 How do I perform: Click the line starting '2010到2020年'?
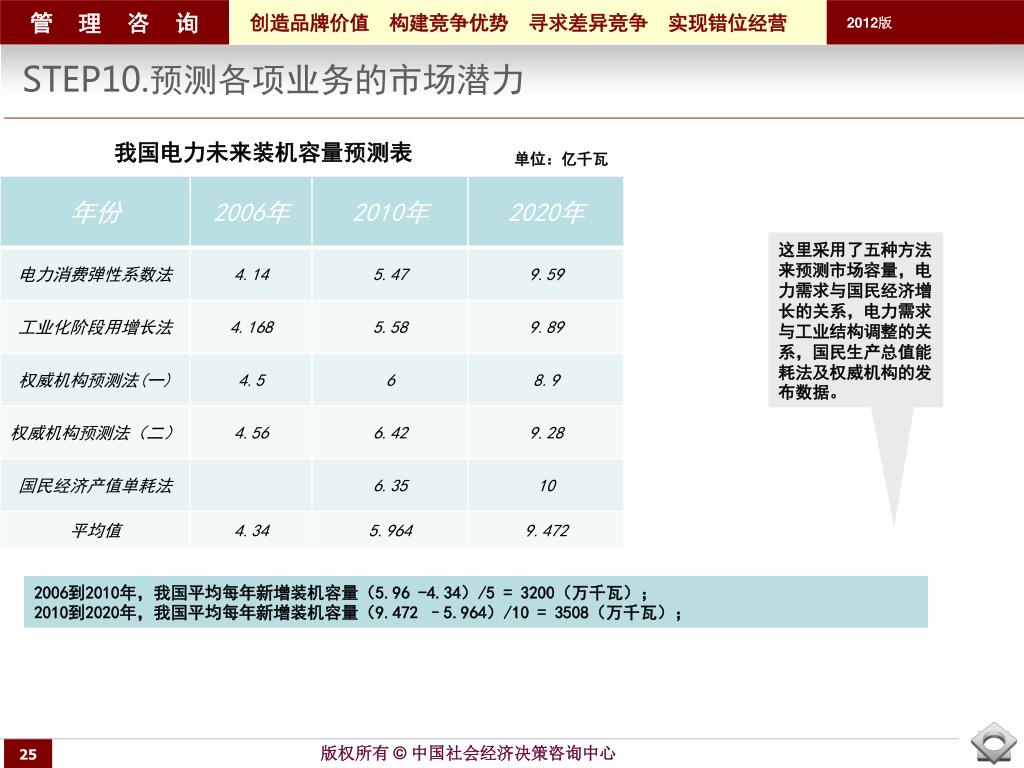pos(358,613)
